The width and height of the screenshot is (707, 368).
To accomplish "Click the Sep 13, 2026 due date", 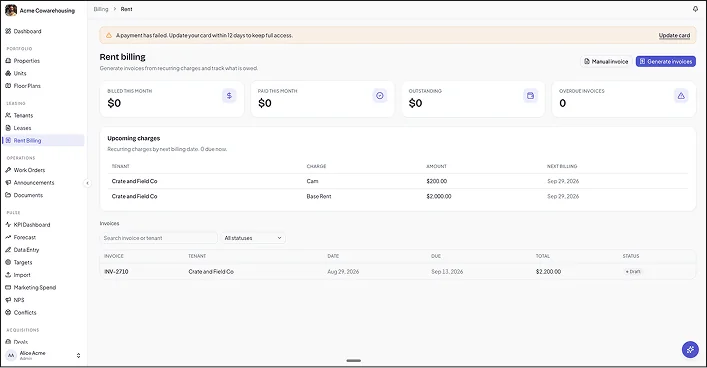I will [447, 272].
